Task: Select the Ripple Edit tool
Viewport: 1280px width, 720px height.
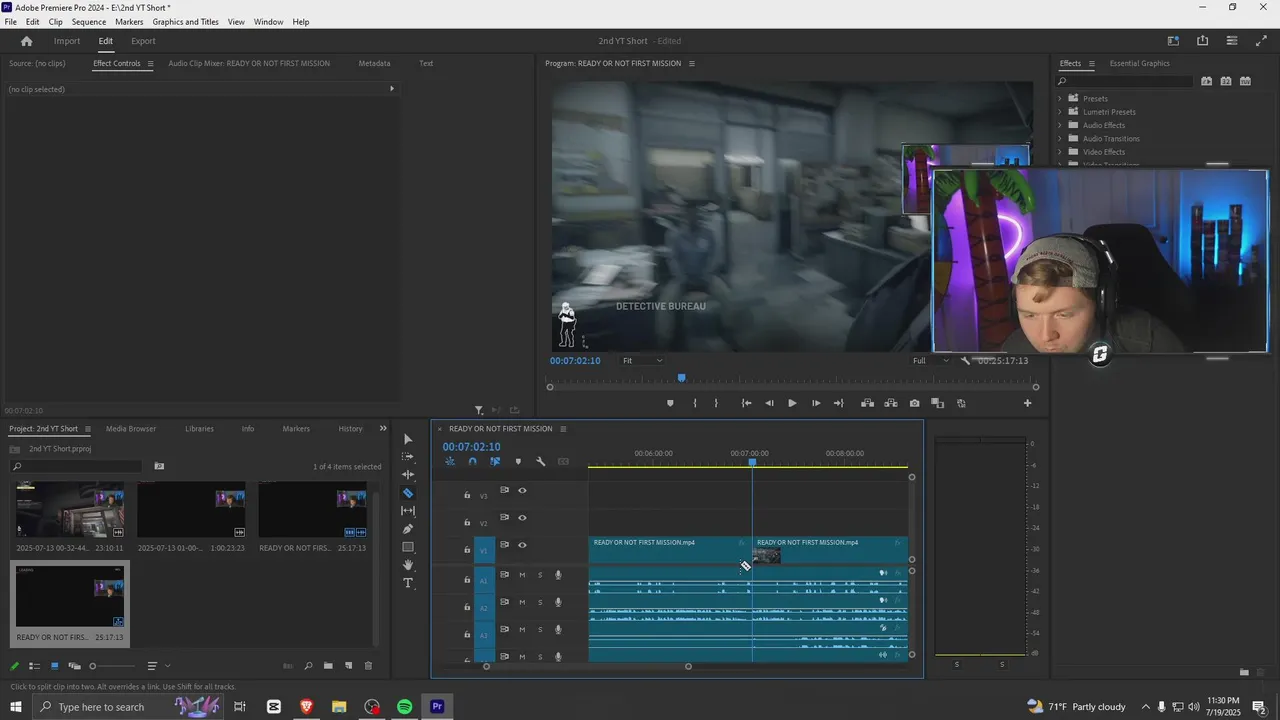Action: [x=408, y=475]
